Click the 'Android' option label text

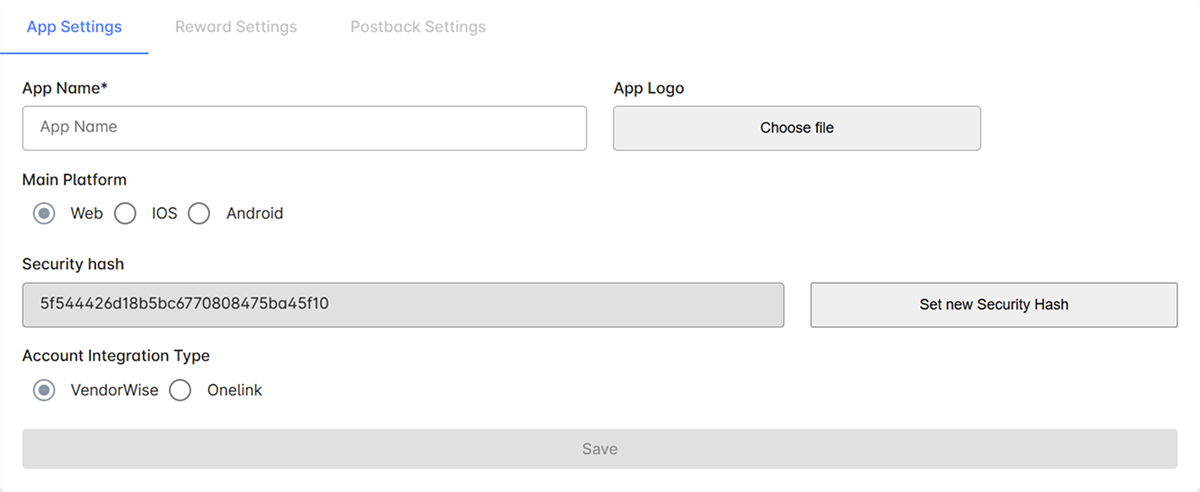254,214
